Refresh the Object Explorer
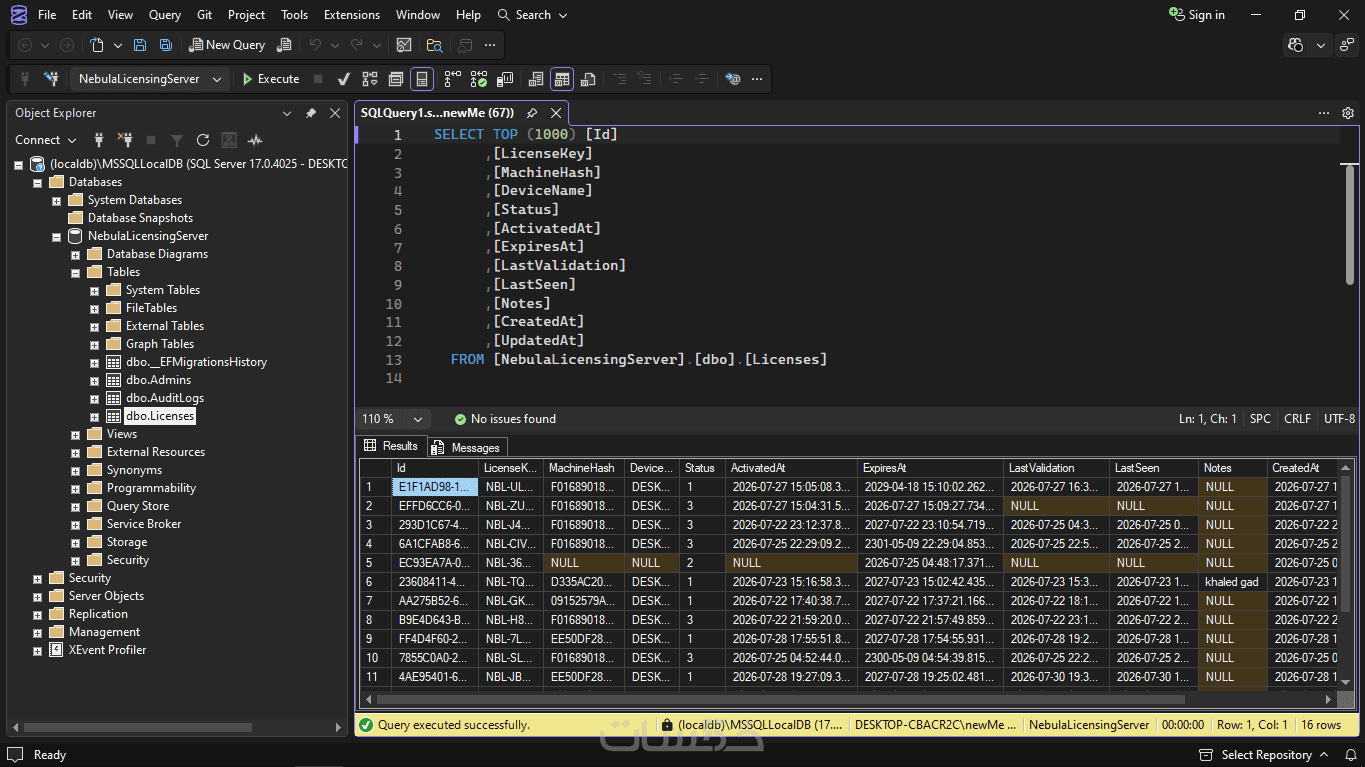 (203, 140)
